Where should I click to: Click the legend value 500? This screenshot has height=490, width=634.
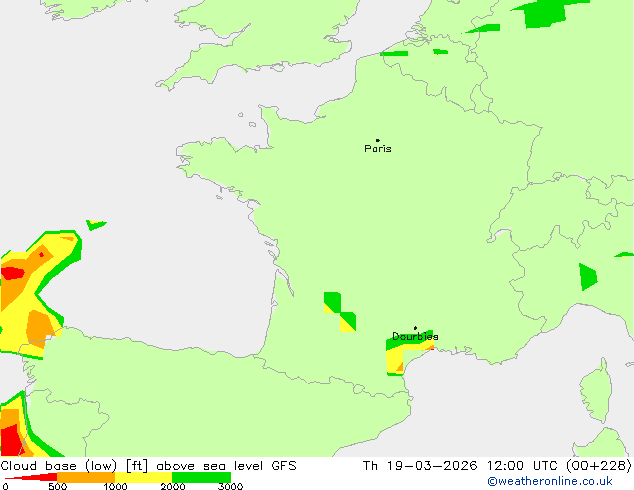pos(57,486)
